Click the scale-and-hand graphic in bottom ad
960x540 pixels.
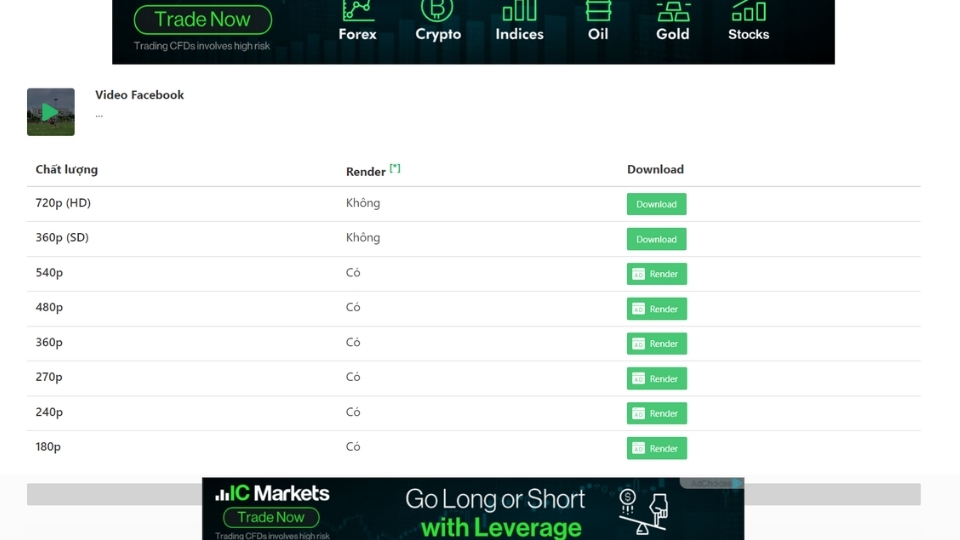click(x=643, y=512)
